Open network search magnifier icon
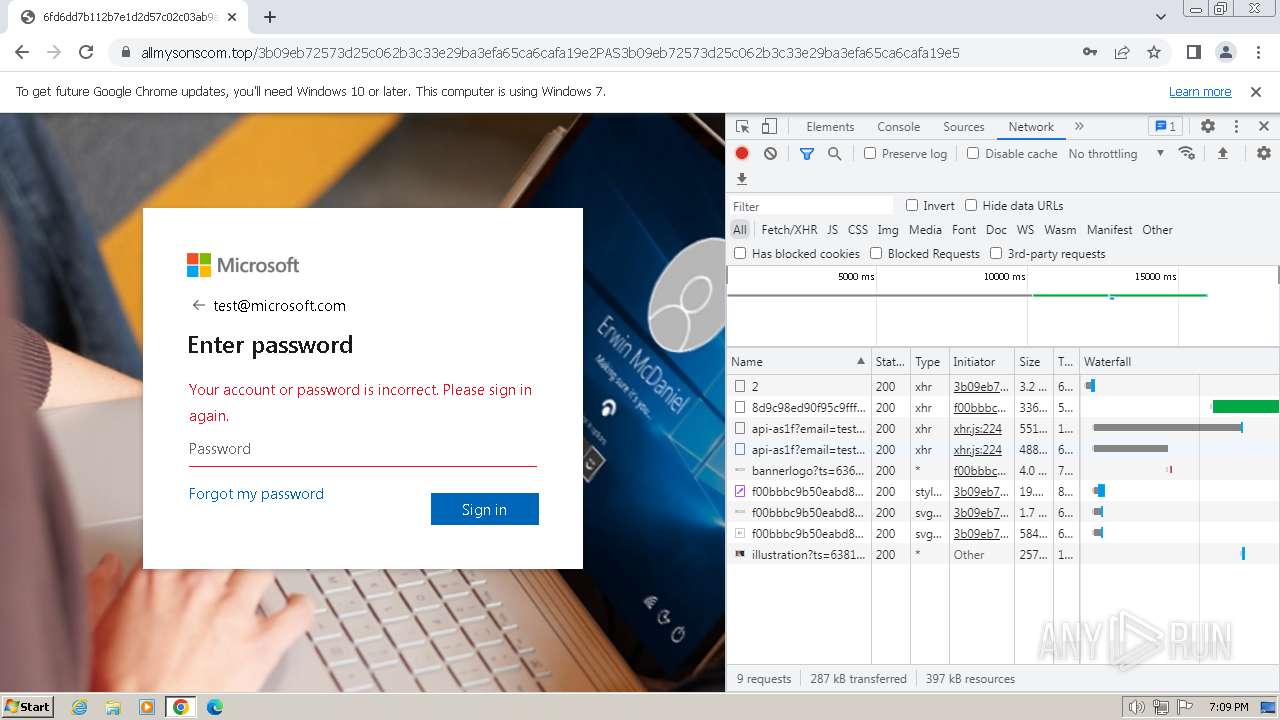The height and width of the screenshot is (720, 1280). pos(834,153)
